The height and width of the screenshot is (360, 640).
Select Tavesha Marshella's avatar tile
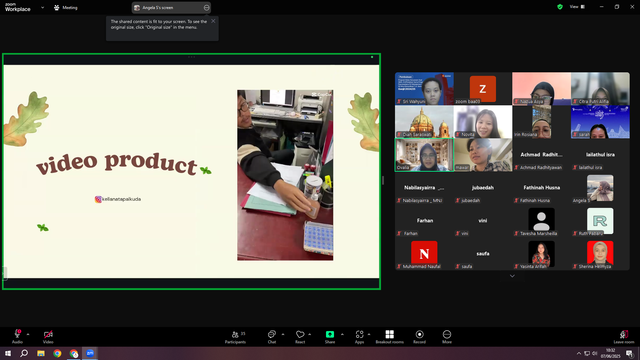pos(542,221)
